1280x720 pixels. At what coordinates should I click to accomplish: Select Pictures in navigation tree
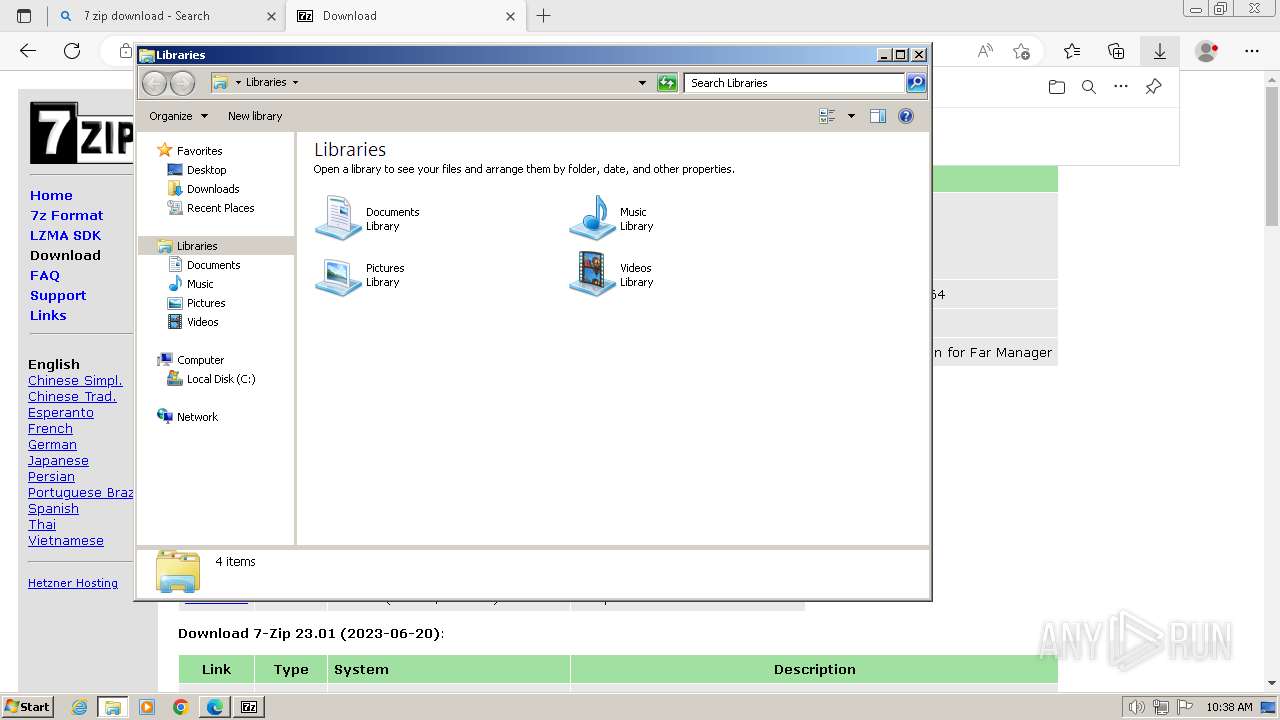(x=206, y=303)
